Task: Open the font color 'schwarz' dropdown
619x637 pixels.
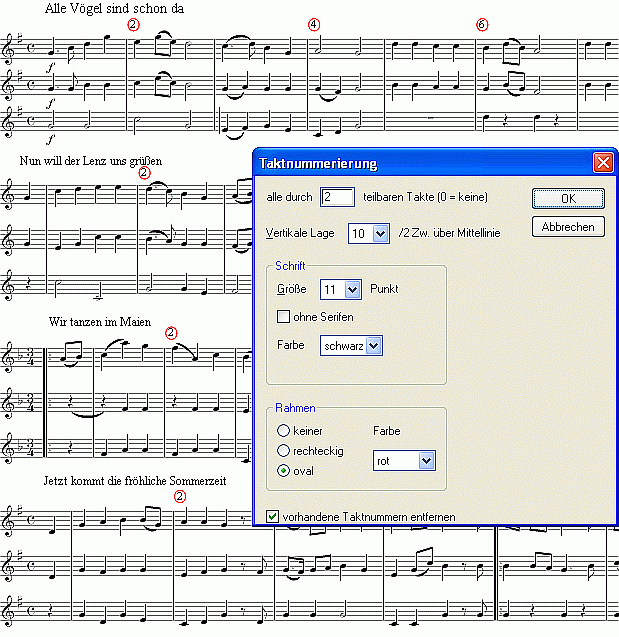Action: pyautogui.click(x=374, y=345)
